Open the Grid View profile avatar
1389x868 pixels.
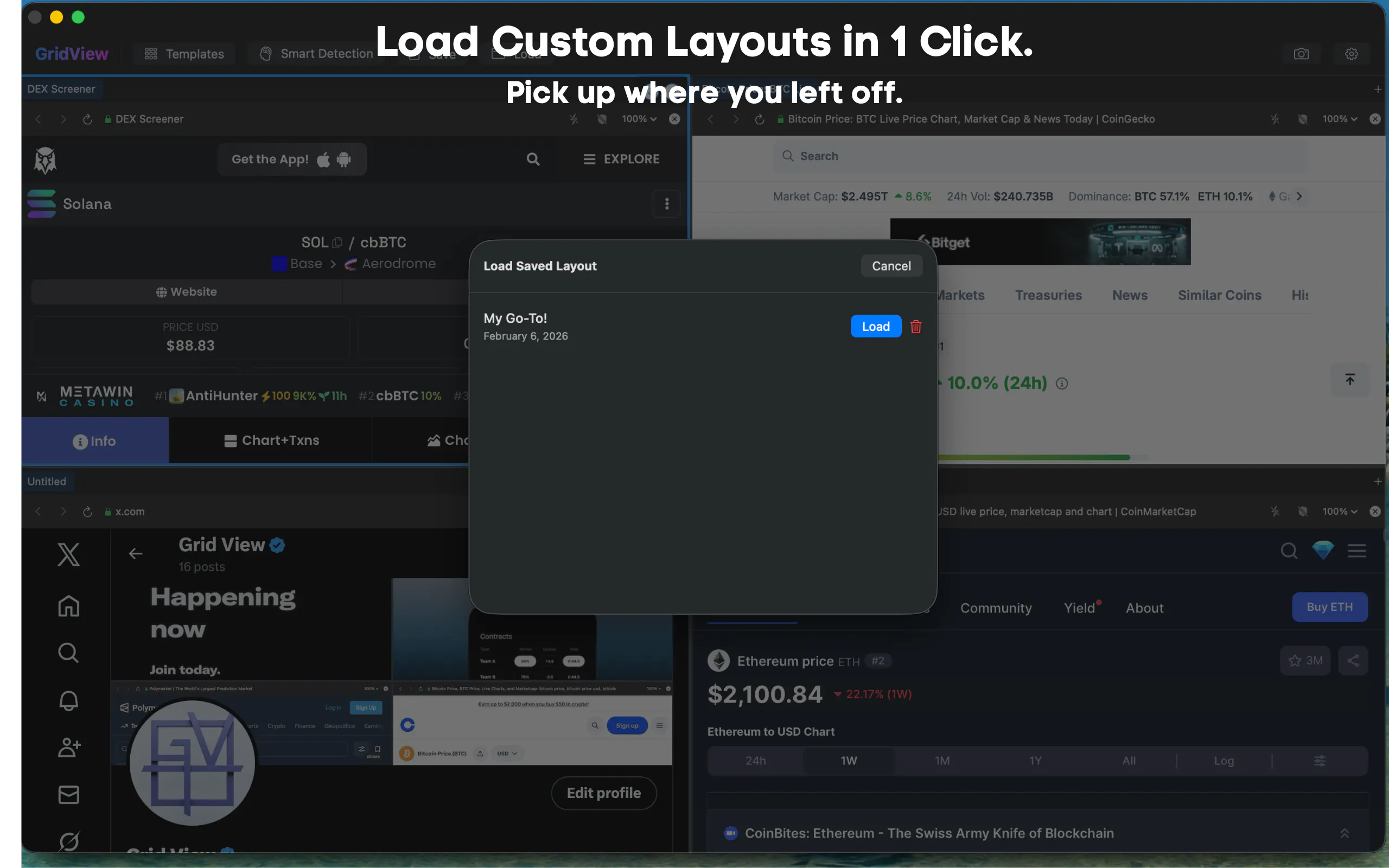192,763
